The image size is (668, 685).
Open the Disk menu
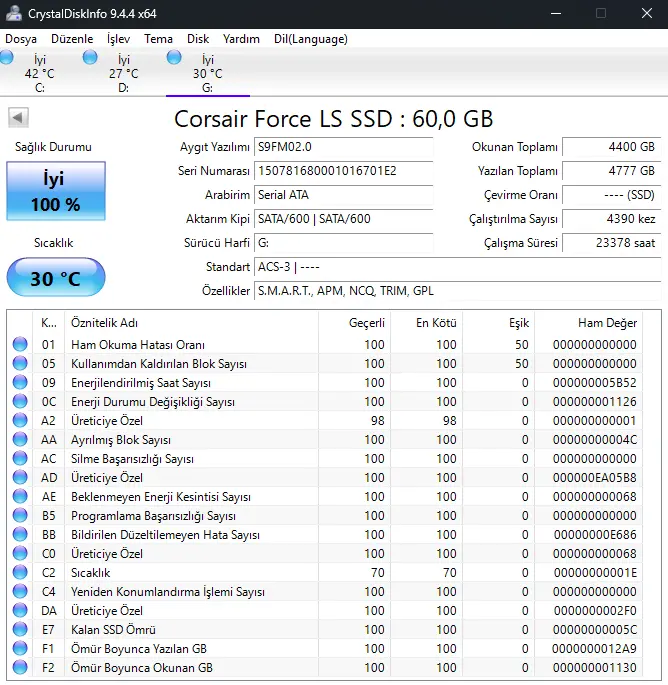[x=198, y=39]
